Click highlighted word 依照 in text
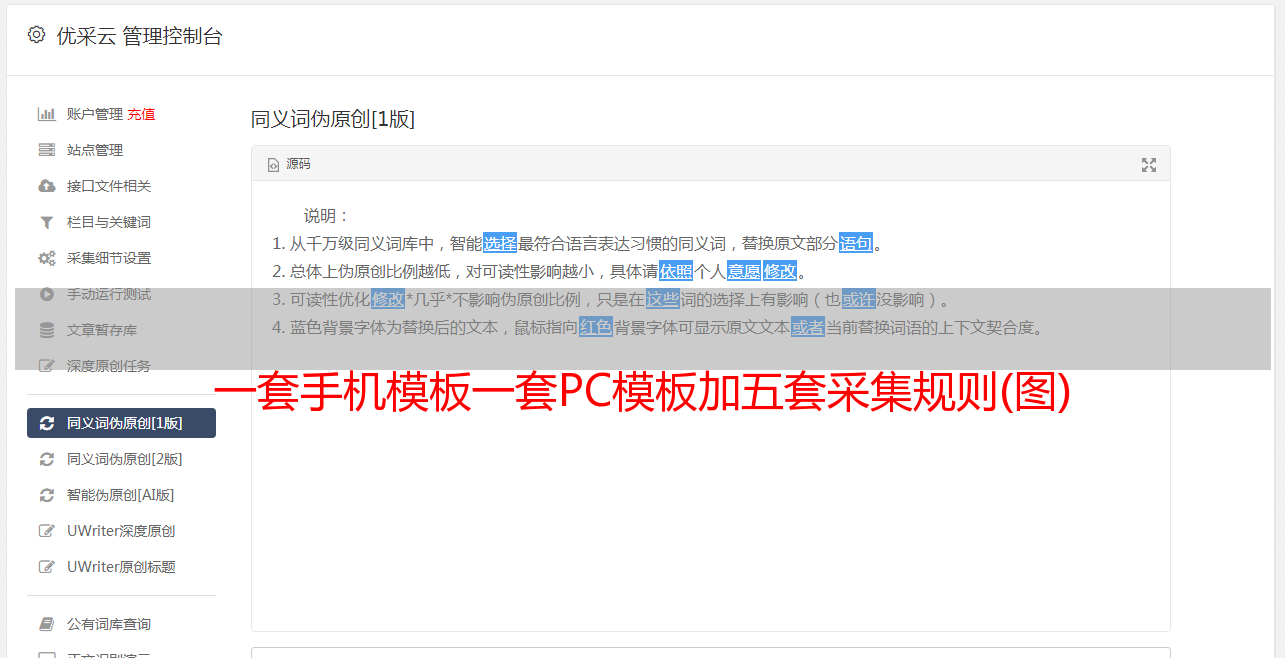 [x=676, y=271]
